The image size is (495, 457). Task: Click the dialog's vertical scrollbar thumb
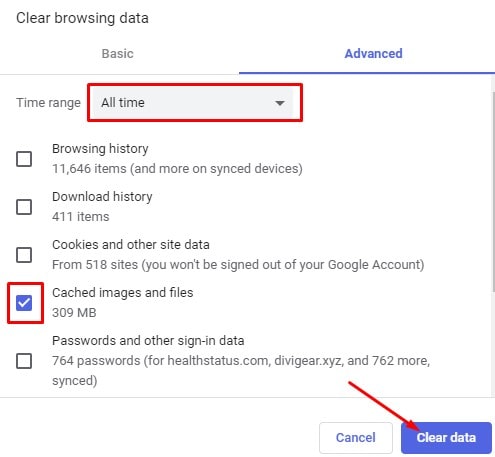pyautogui.click(x=493, y=193)
